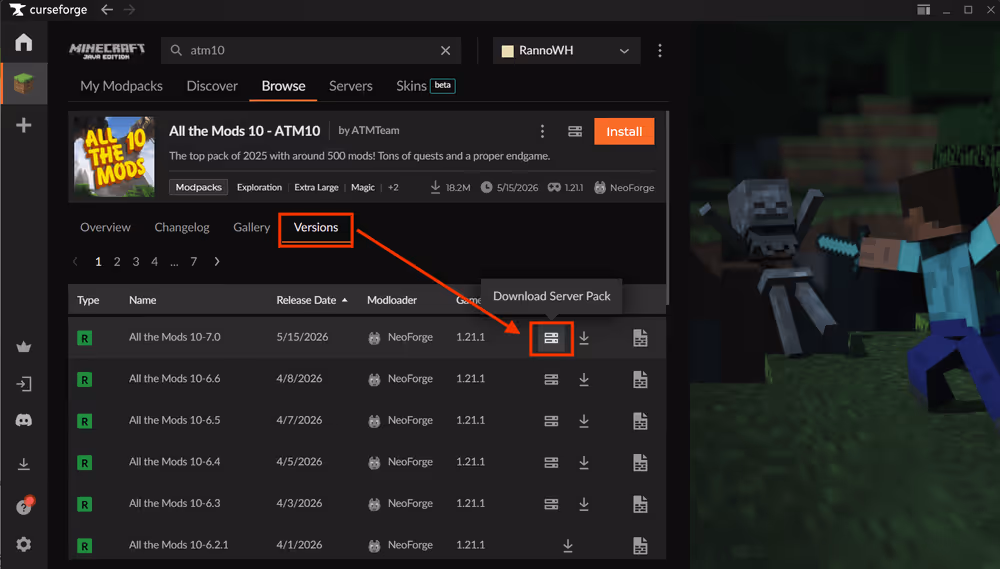Open the ATM10 modpack three-dot menu
This screenshot has width=1000, height=569.
click(543, 131)
